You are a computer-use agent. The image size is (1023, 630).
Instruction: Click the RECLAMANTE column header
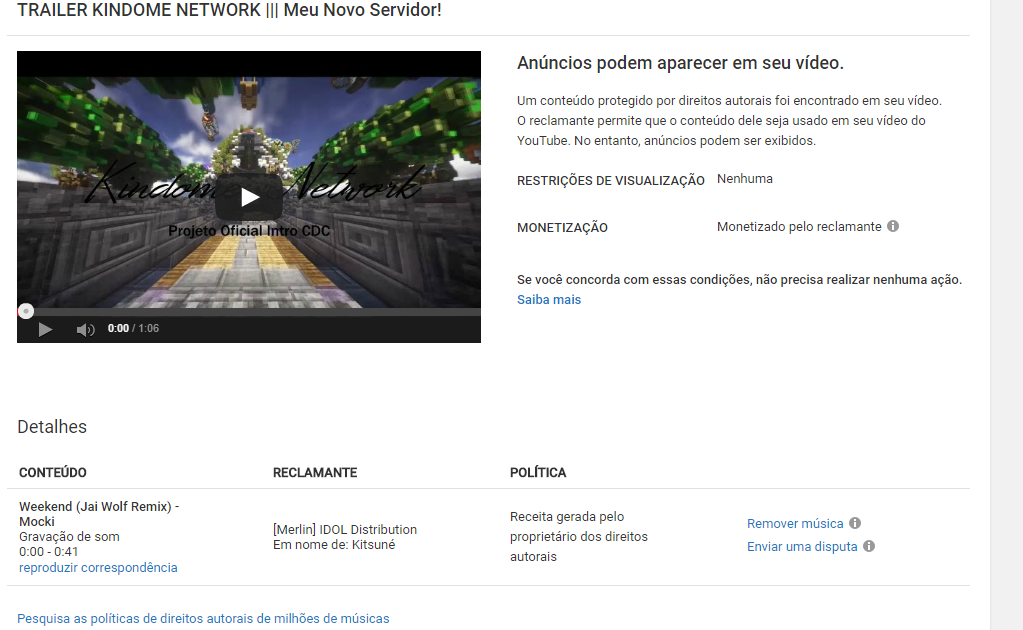314,472
